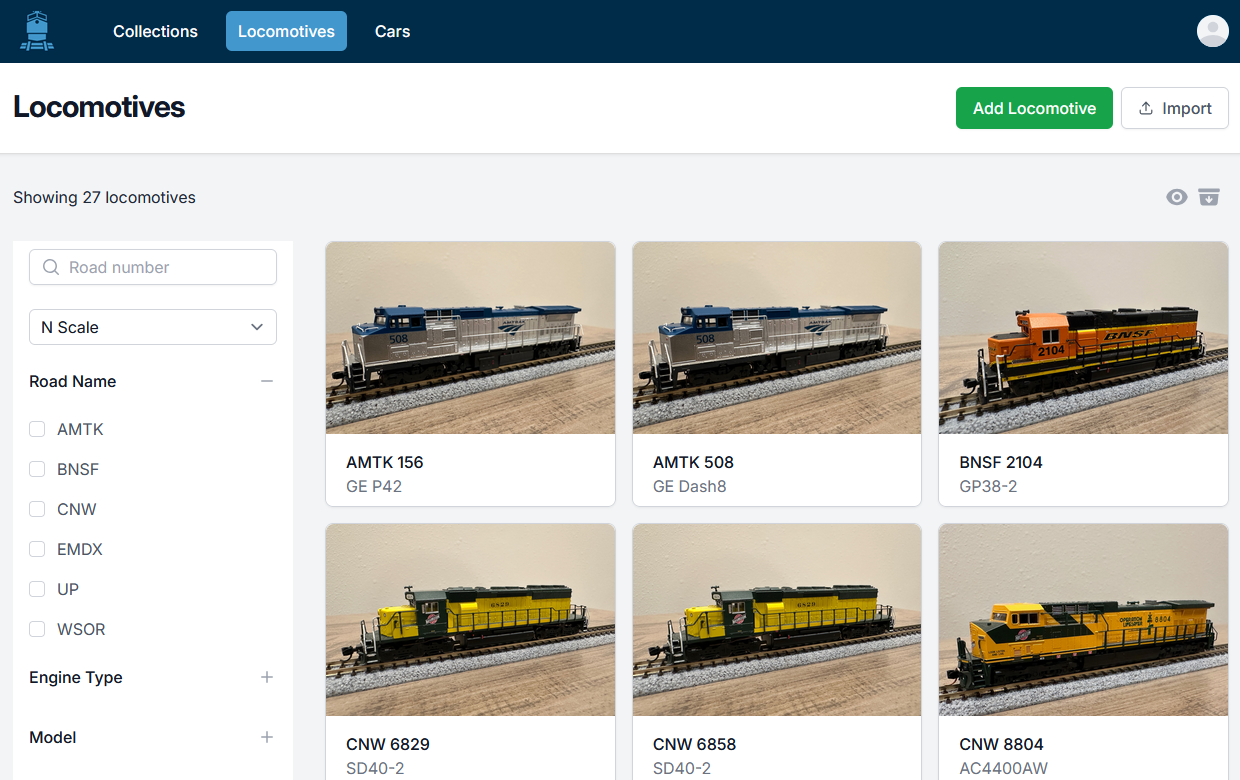Click the Road number search input
The height and width of the screenshot is (780, 1240).
tap(152, 267)
